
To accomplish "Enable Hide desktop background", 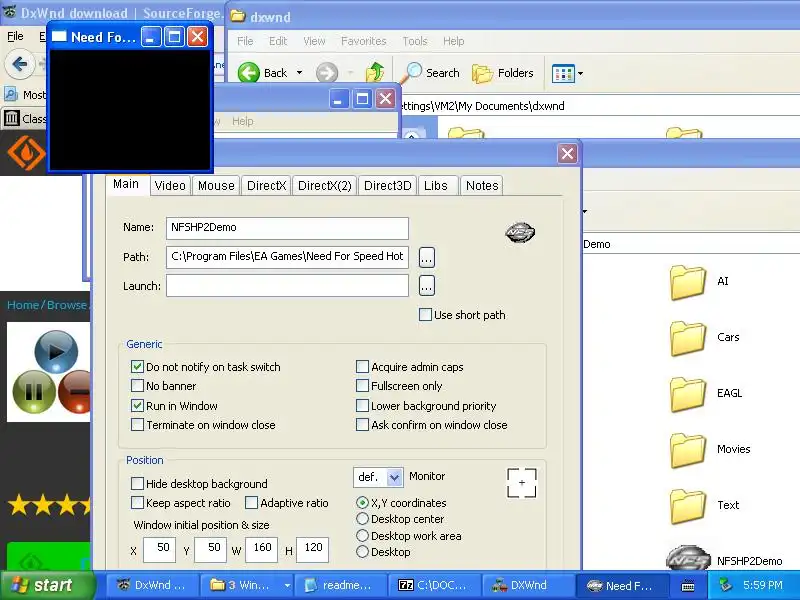I will (x=137, y=483).
